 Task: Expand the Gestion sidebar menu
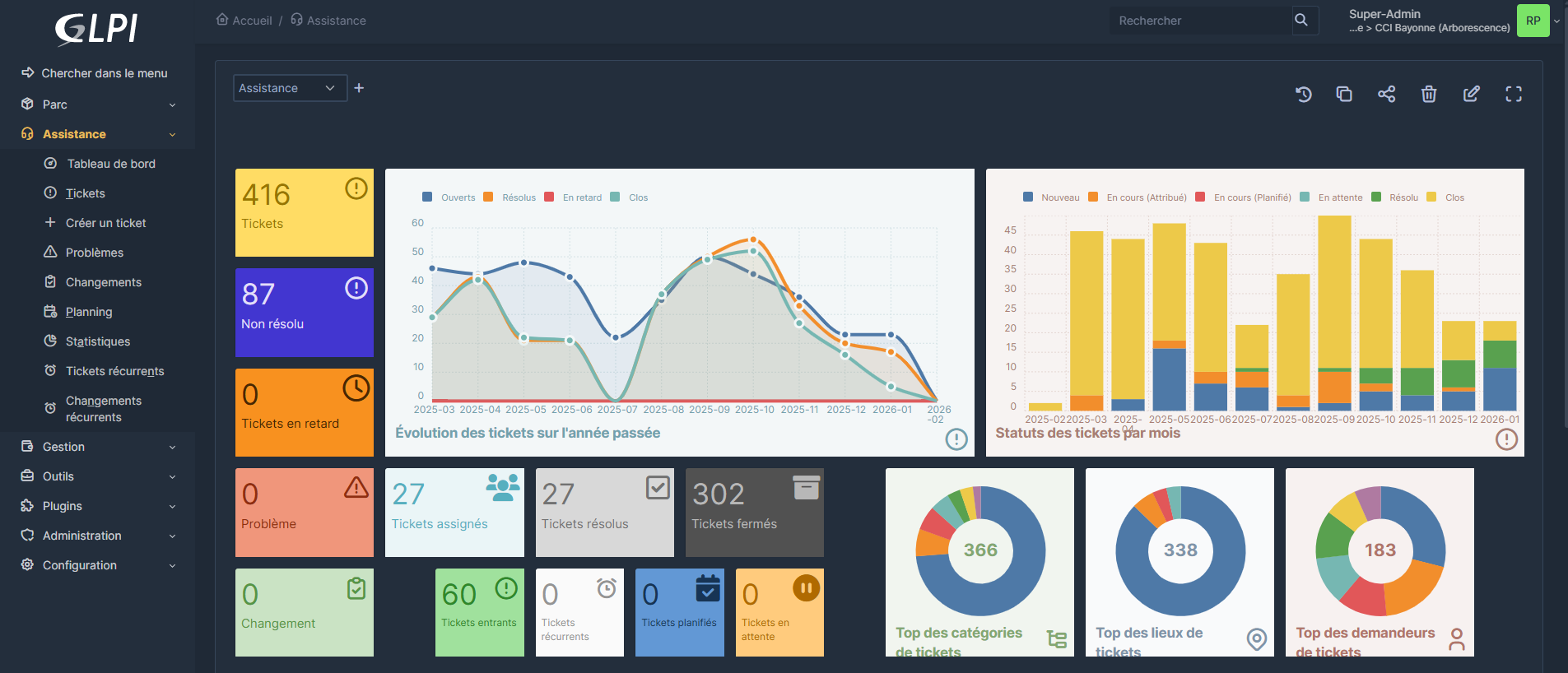(98, 447)
